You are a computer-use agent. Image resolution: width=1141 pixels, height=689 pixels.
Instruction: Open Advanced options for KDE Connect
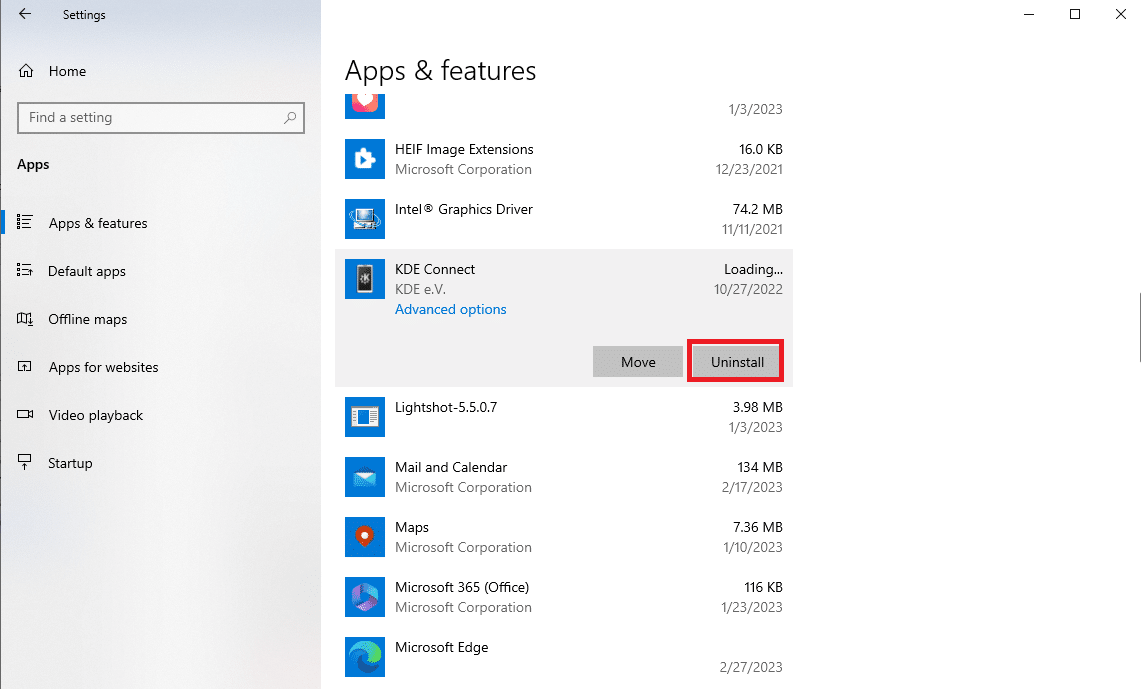[x=450, y=309]
